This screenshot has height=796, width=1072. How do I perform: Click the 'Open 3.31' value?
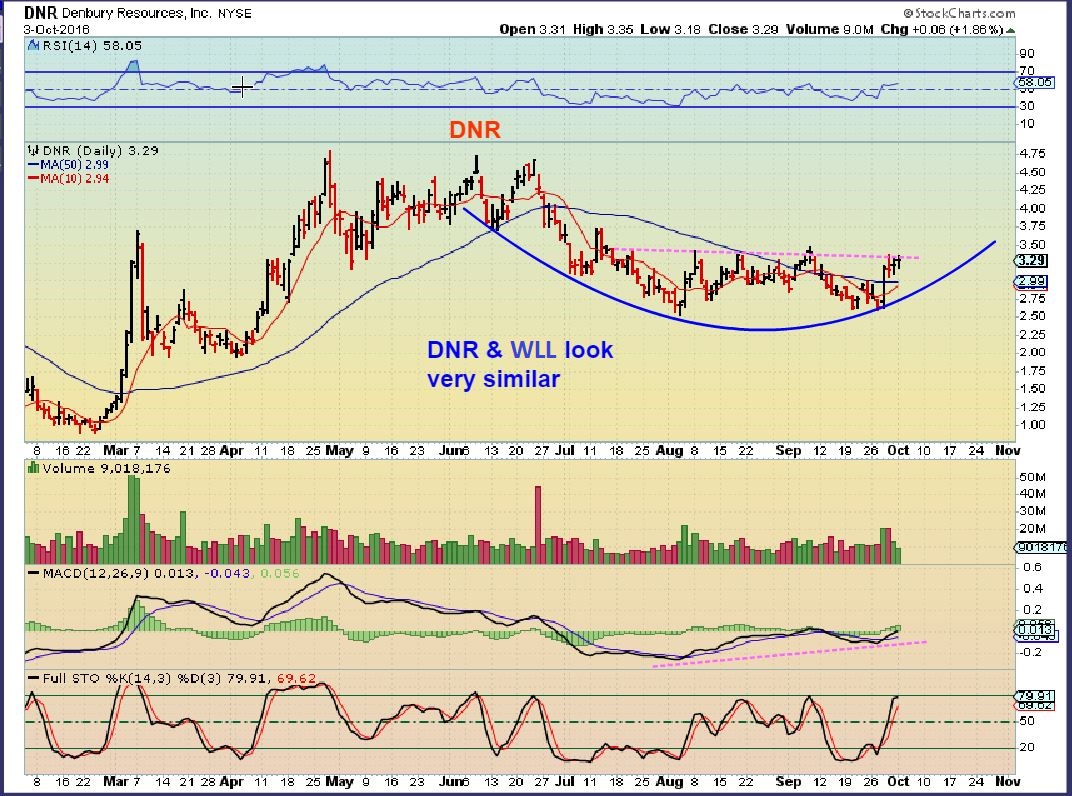click(533, 29)
